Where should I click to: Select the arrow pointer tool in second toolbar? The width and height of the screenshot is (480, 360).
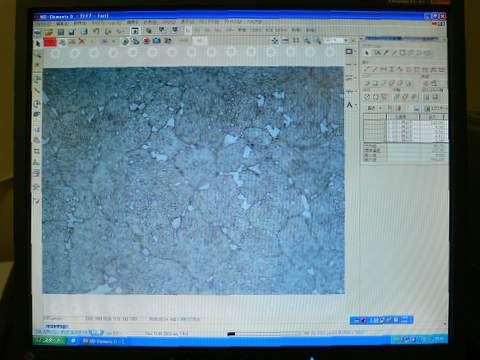pyautogui.click(x=38, y=43)
